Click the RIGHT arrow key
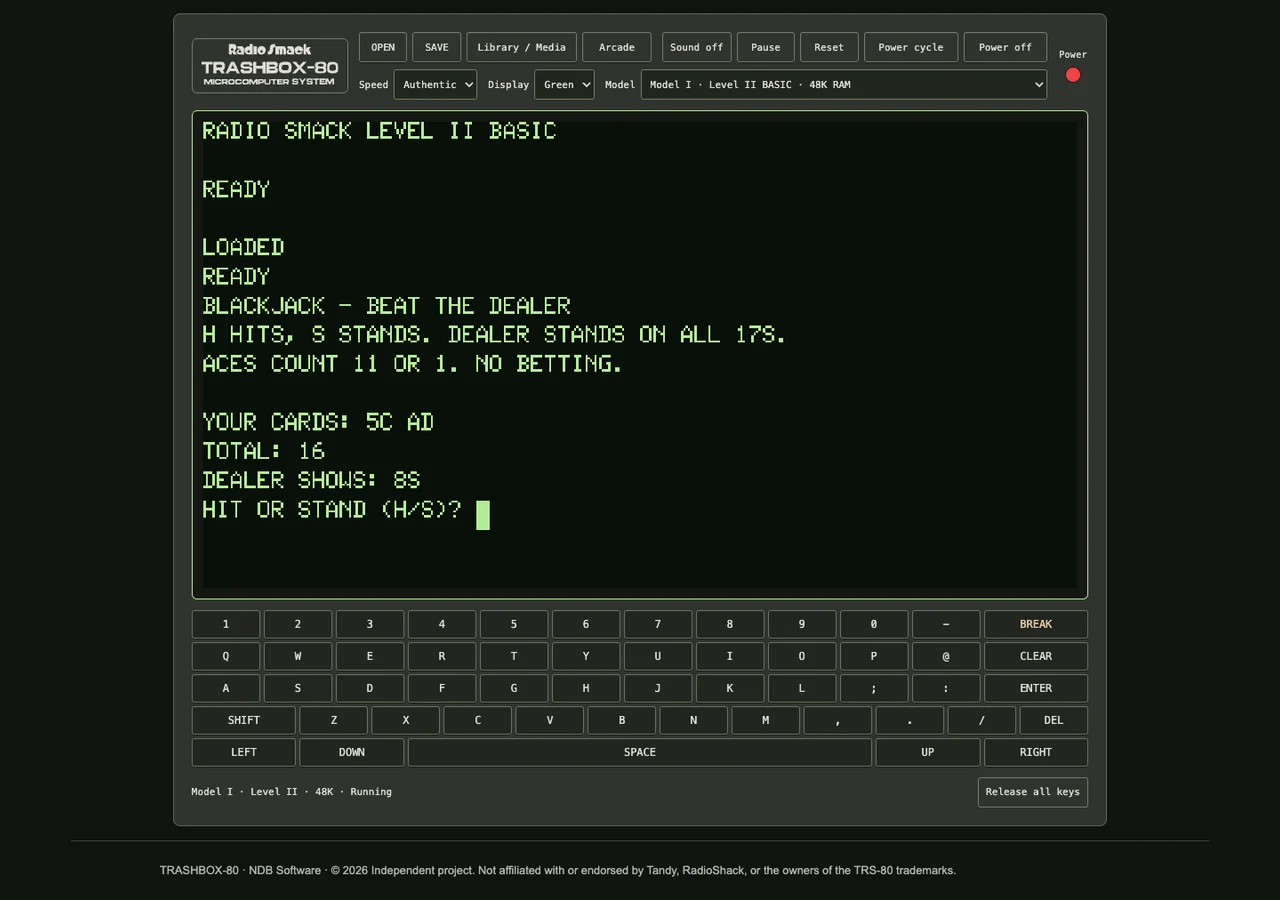The width and height of the screenshot is (1280, 900). click(1036, 752)
